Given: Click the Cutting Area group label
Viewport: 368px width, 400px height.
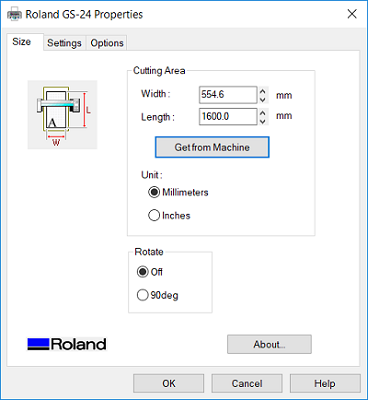Looking at the screenshot, I should (x=159, y=71).
